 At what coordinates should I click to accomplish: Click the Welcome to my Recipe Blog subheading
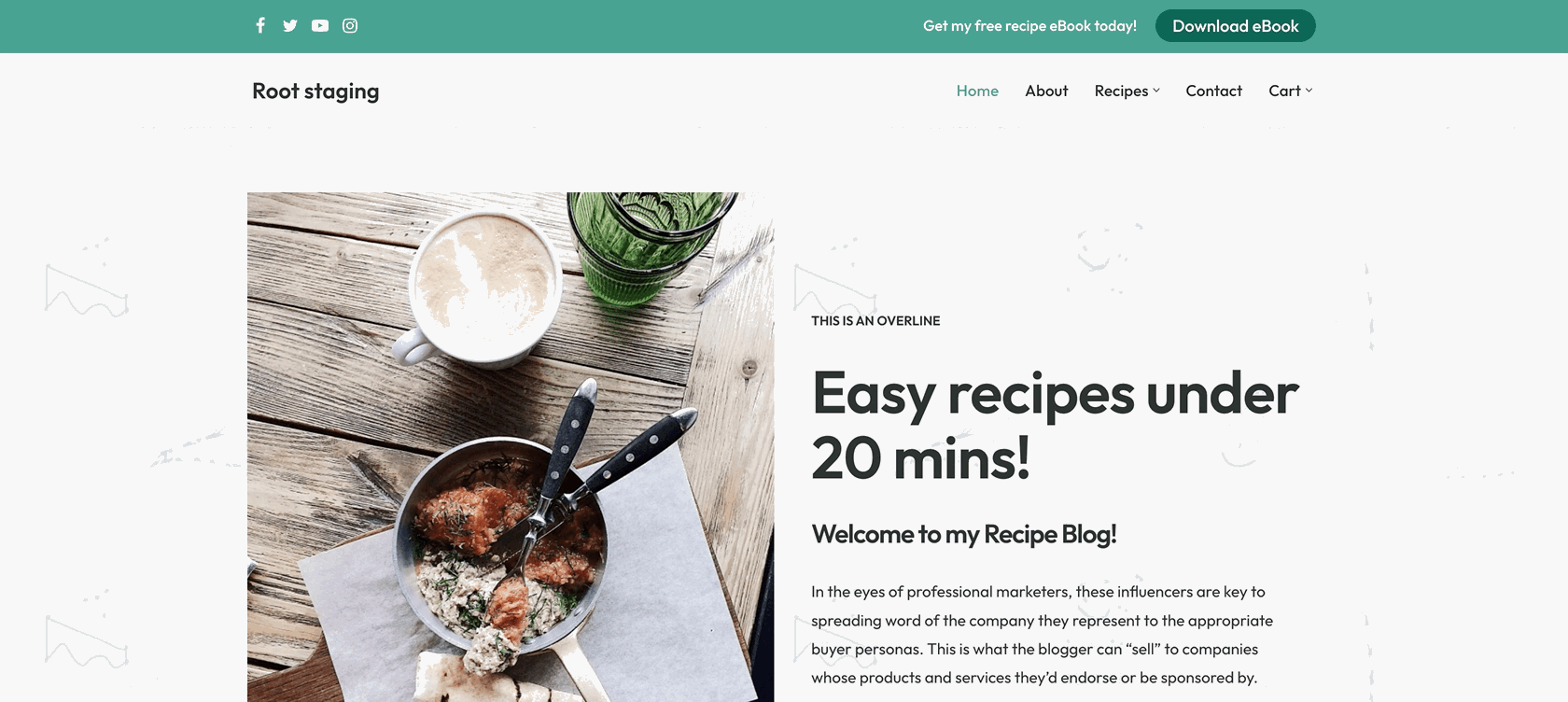[964, 534]
